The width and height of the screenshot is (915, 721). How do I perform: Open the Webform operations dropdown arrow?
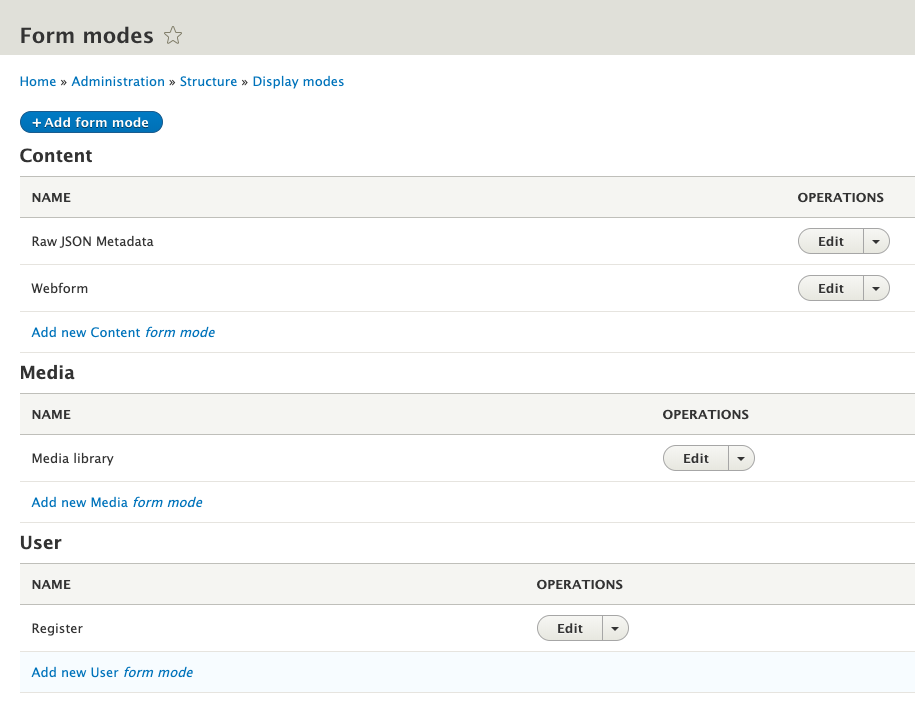[876, 288]
